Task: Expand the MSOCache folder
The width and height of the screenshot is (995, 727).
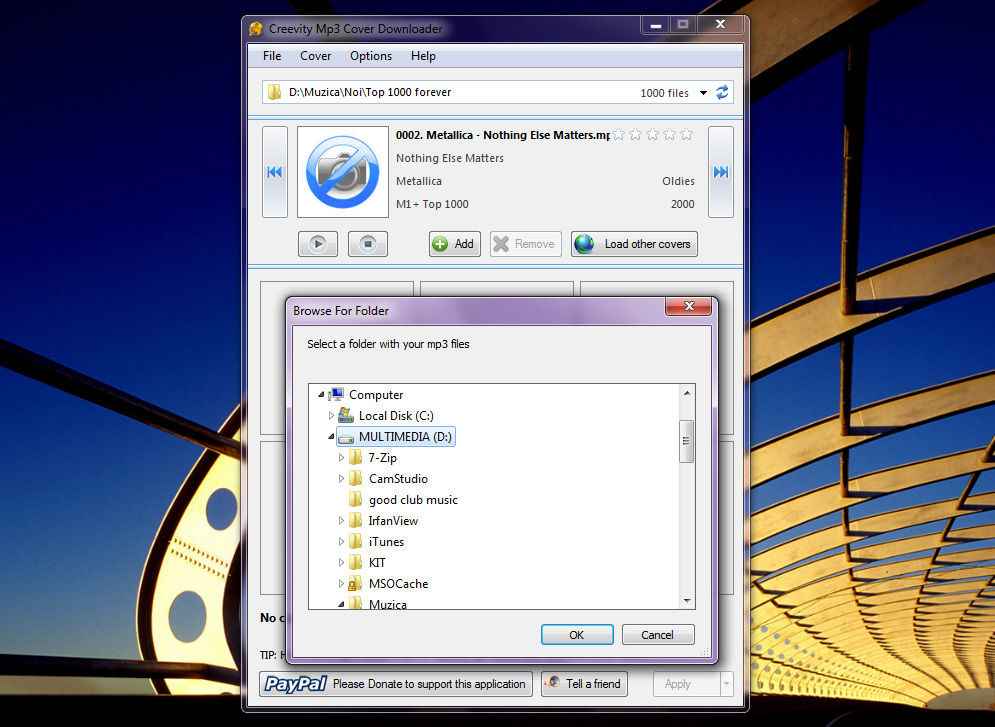Action: click(341, 584)
